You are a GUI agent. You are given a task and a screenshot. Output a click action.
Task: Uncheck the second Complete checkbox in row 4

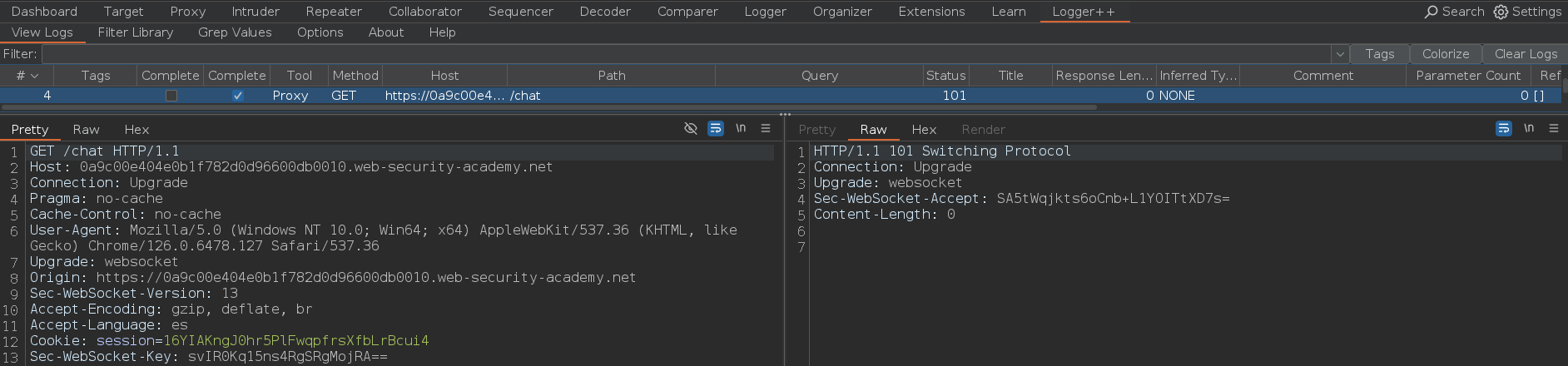(237, 96)
